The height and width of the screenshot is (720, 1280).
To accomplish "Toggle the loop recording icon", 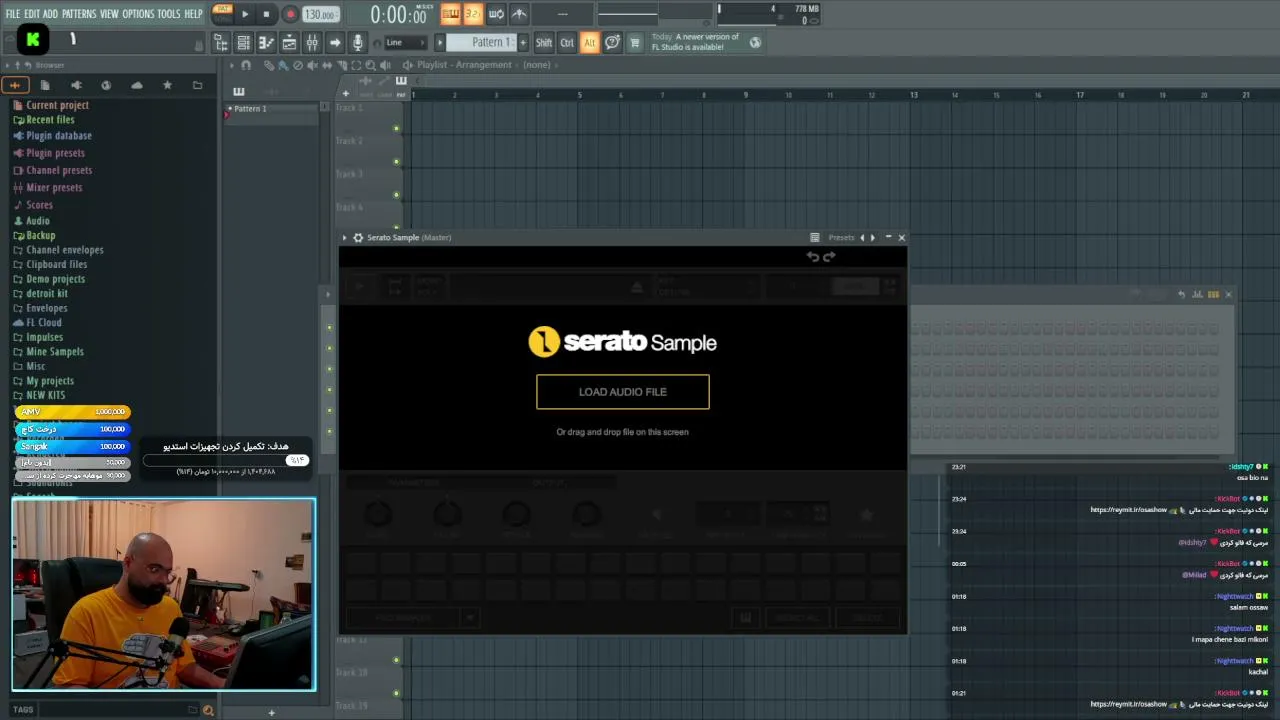I will pyautogui.click(x=496, y=14).
